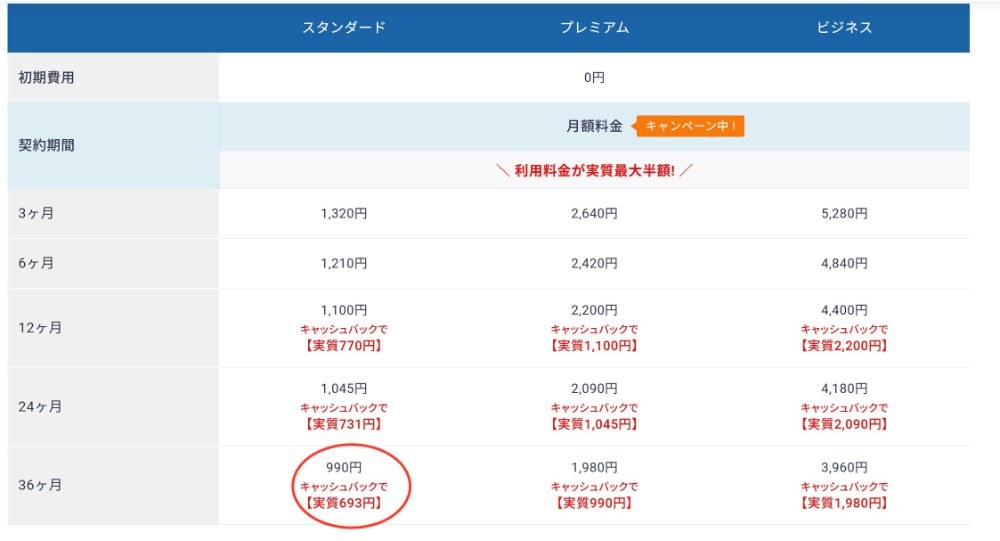Click the 1,210円 Standard 6-month price
The height and width of the screenshot is (541, 1000).
tap(344, 263)
